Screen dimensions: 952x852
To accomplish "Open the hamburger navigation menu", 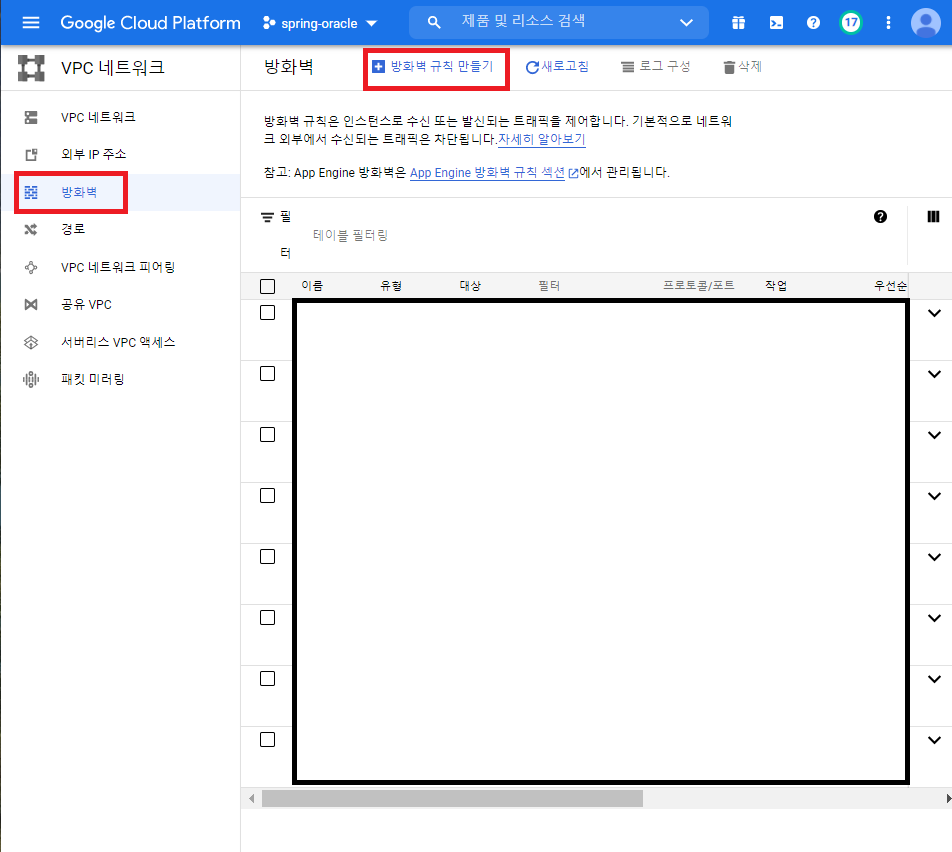I will pos(30,22).
